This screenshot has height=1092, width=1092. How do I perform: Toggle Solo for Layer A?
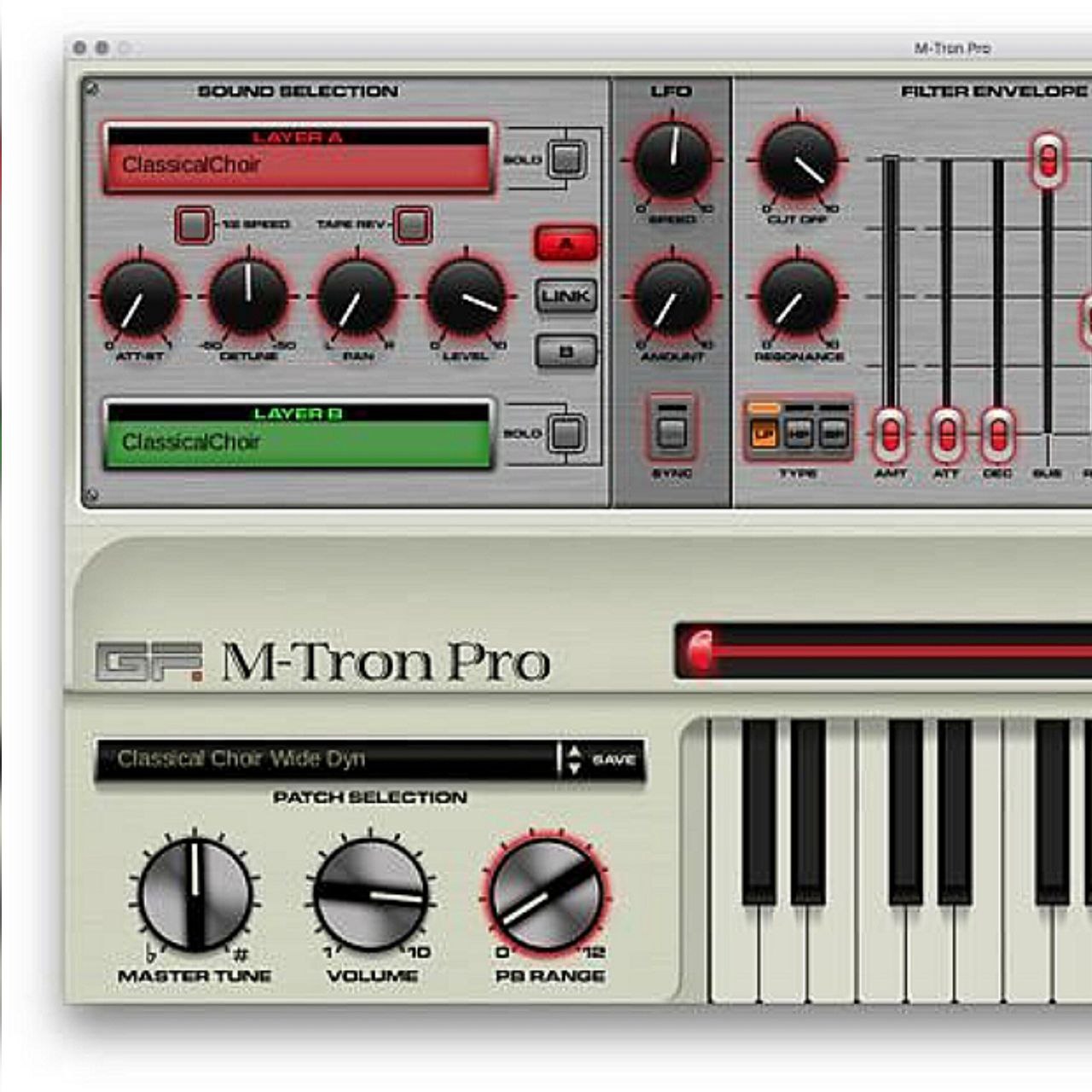point(567,159)
